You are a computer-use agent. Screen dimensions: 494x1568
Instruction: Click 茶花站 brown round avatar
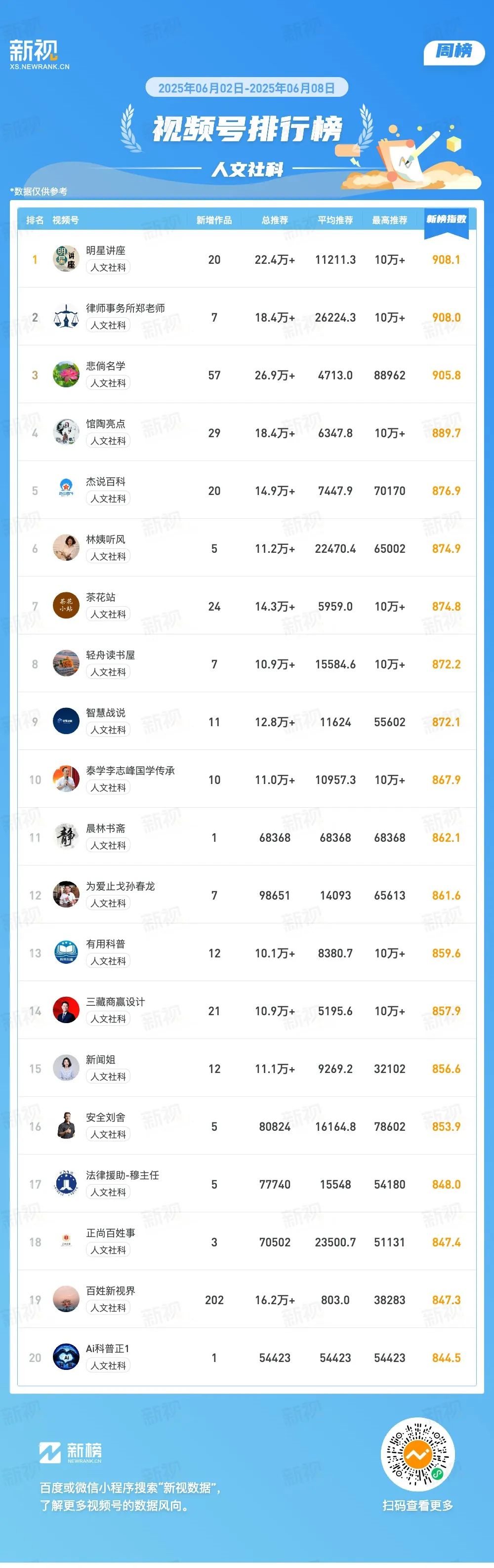point(66,606)
